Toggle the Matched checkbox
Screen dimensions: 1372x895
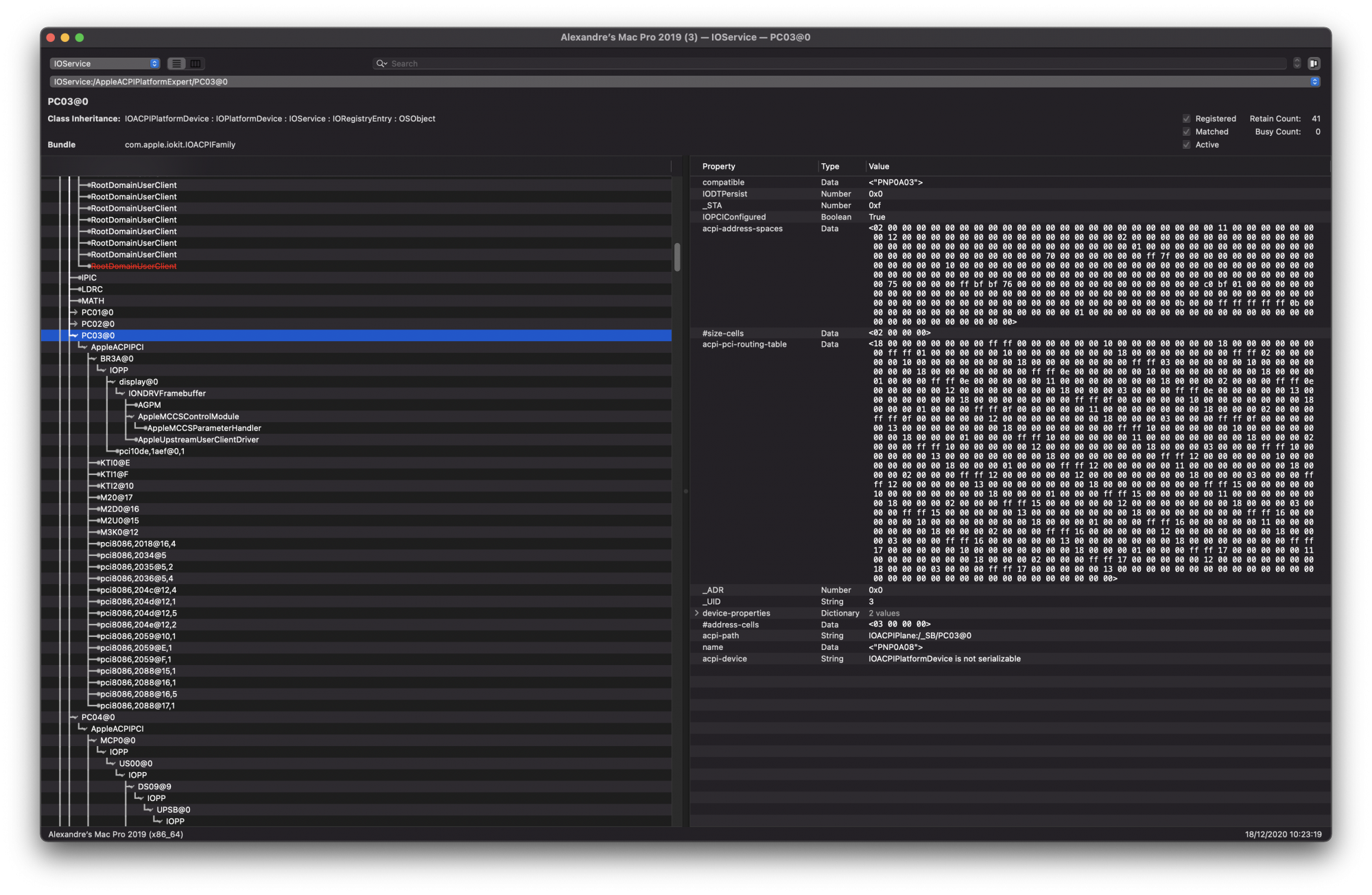coord(1186,132)
